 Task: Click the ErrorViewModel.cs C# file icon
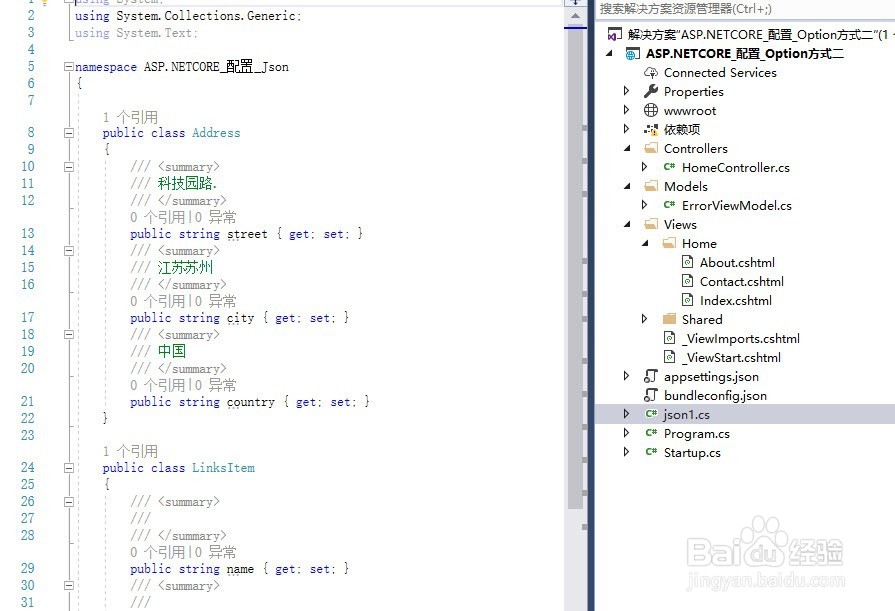[669, 205]
